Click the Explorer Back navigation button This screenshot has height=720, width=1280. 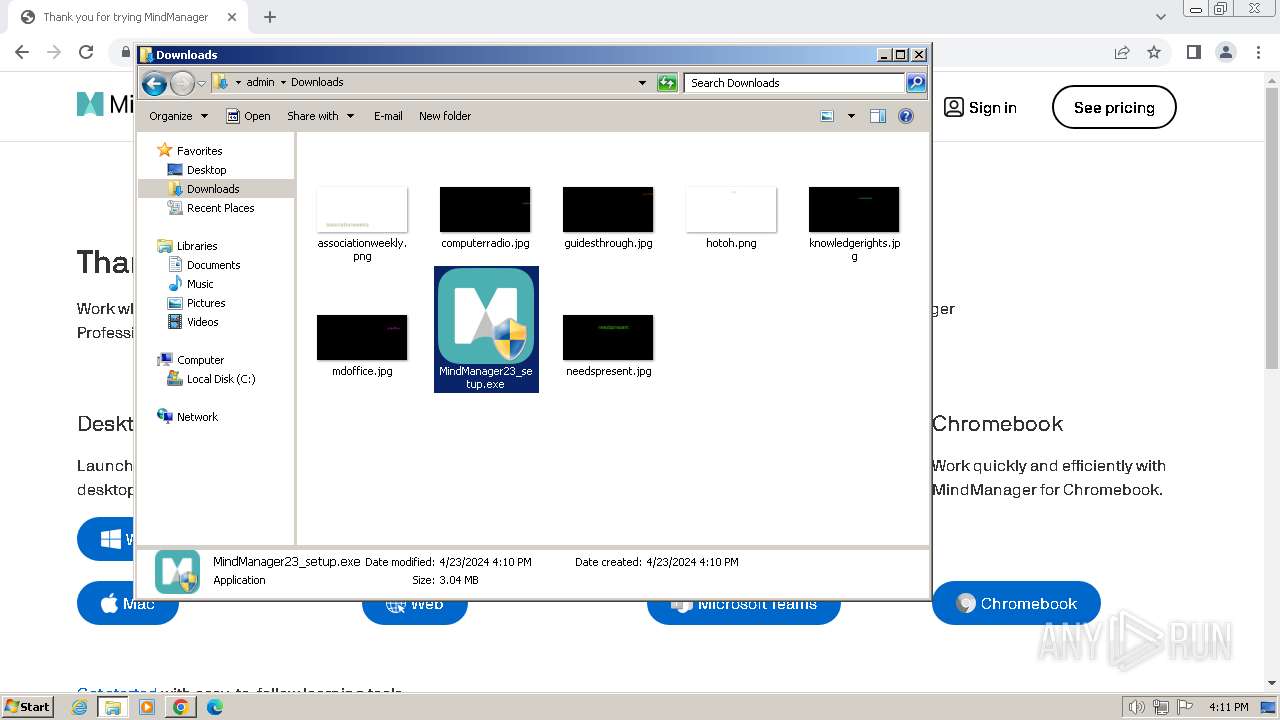point(154,83)
